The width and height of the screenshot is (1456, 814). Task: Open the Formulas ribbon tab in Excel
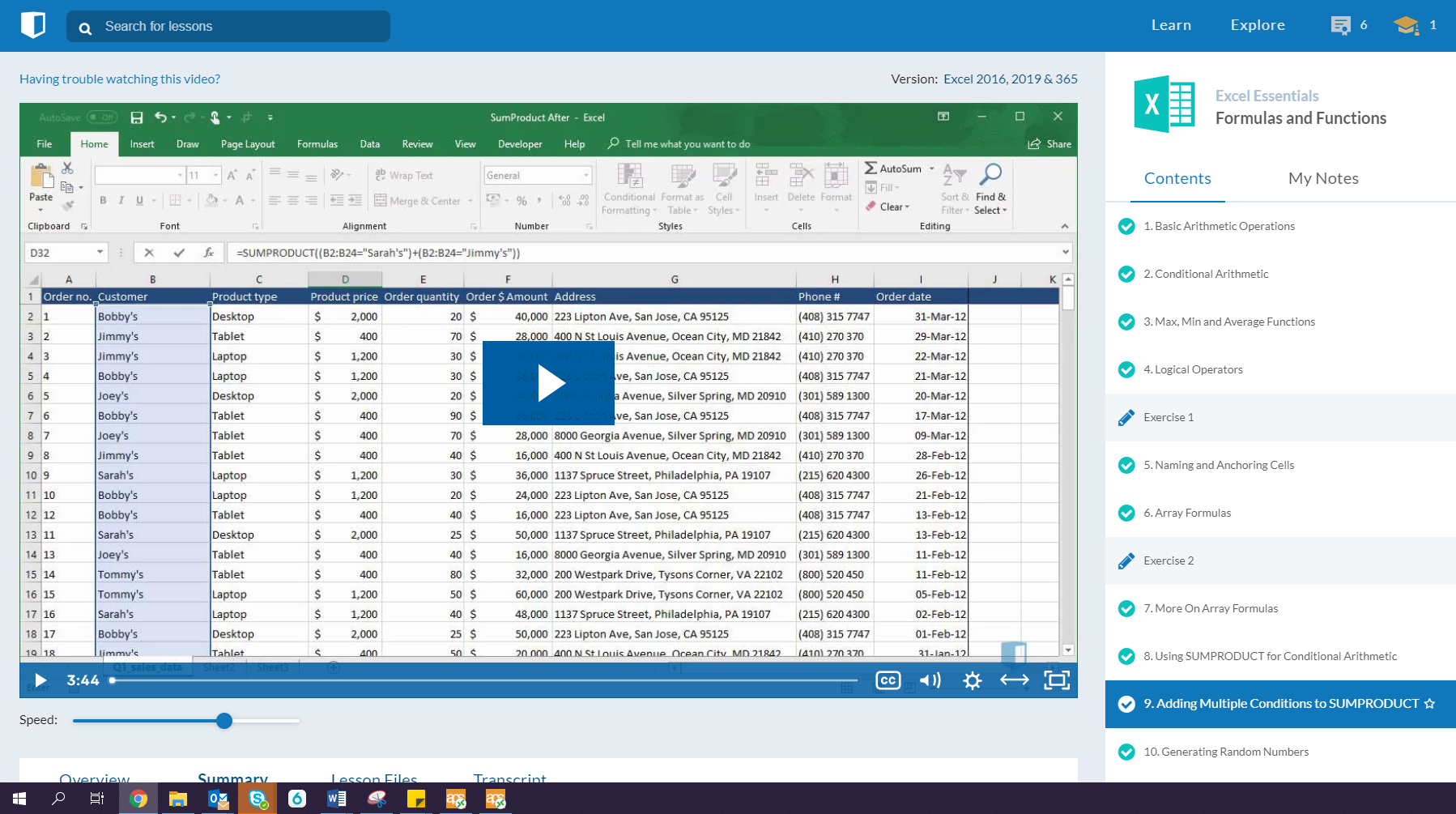(317, 144)
